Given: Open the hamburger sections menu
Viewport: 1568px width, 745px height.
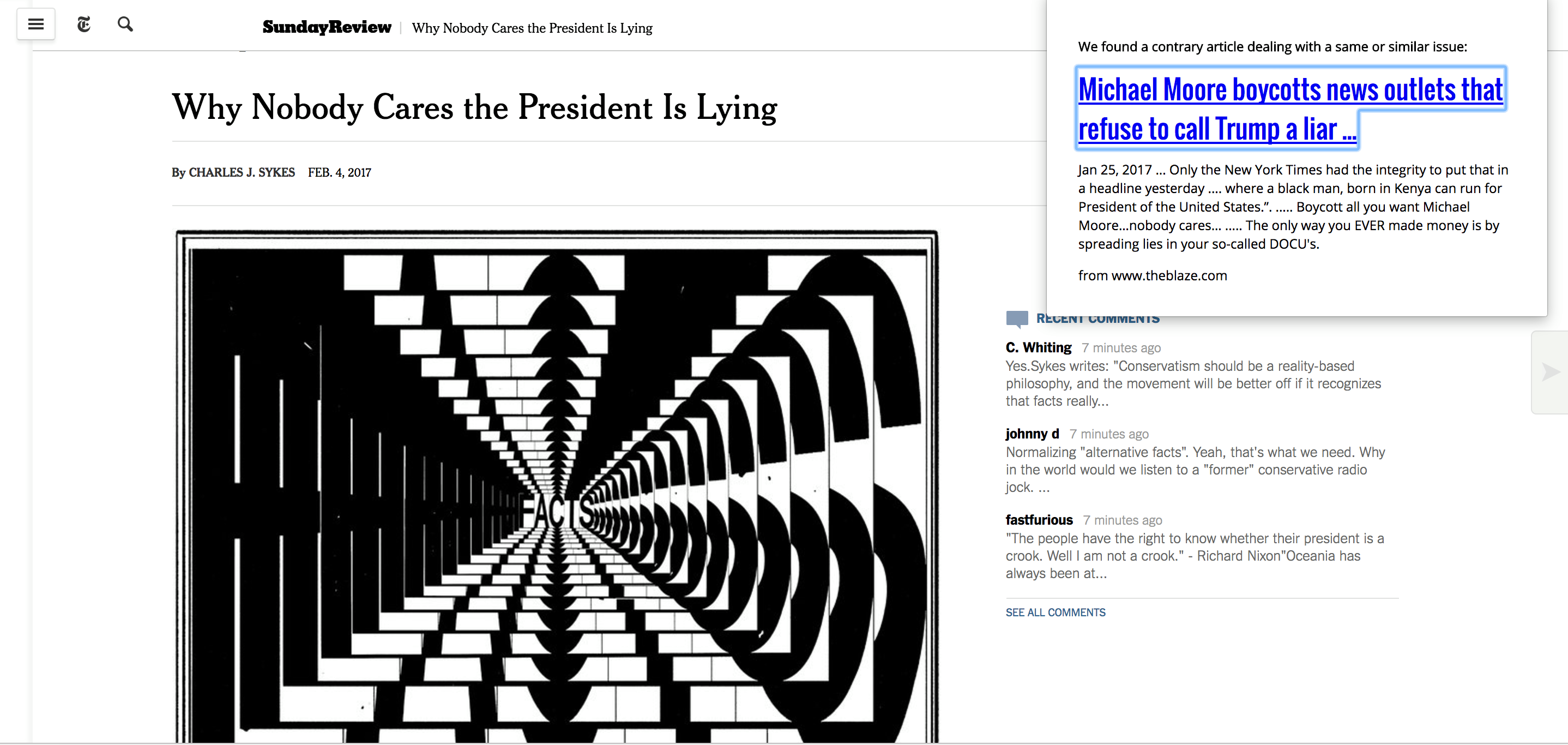Looking at the screenshot, I should point(36,25).
